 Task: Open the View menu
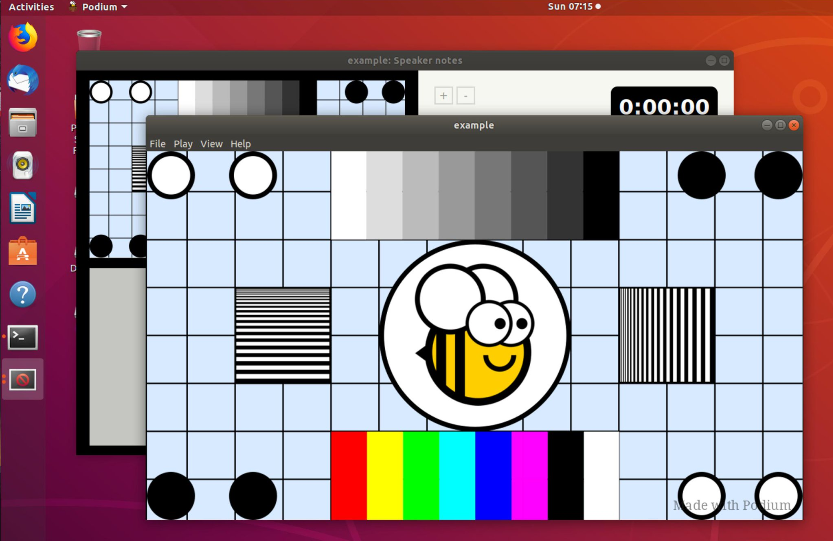point(211,143)
